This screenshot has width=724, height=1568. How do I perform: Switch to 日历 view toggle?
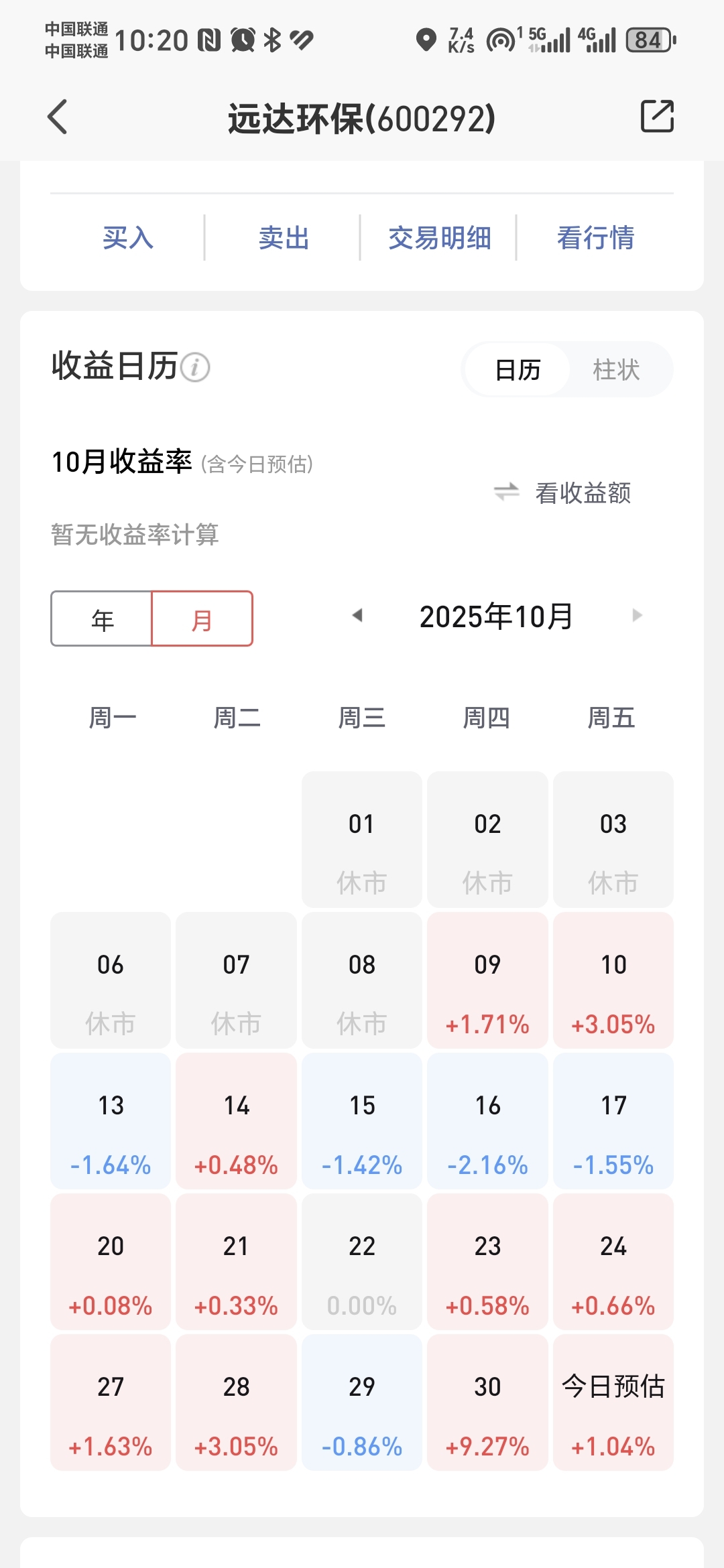click(x=518, y=370)
